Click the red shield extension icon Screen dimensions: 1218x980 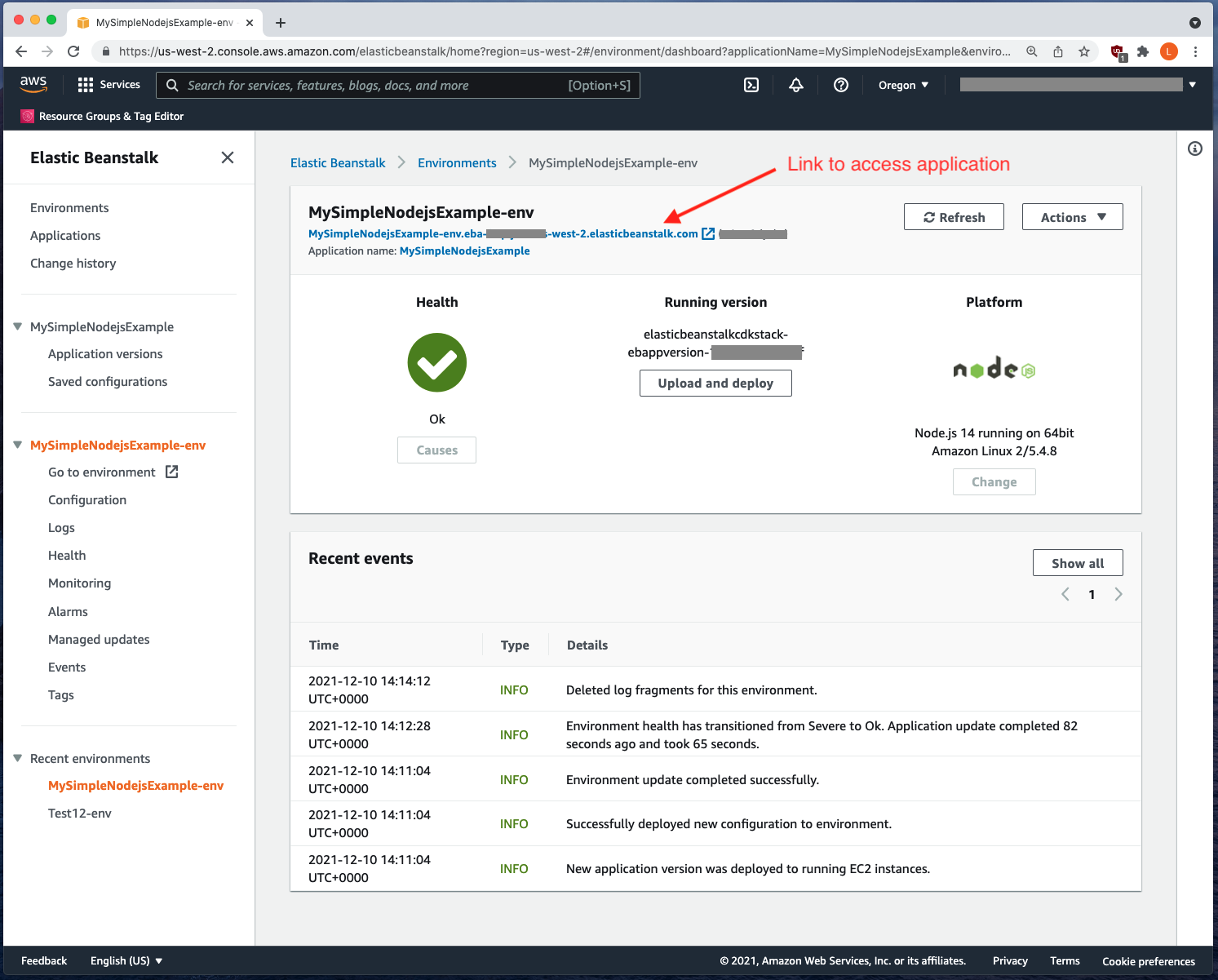tap(1118, 52)
